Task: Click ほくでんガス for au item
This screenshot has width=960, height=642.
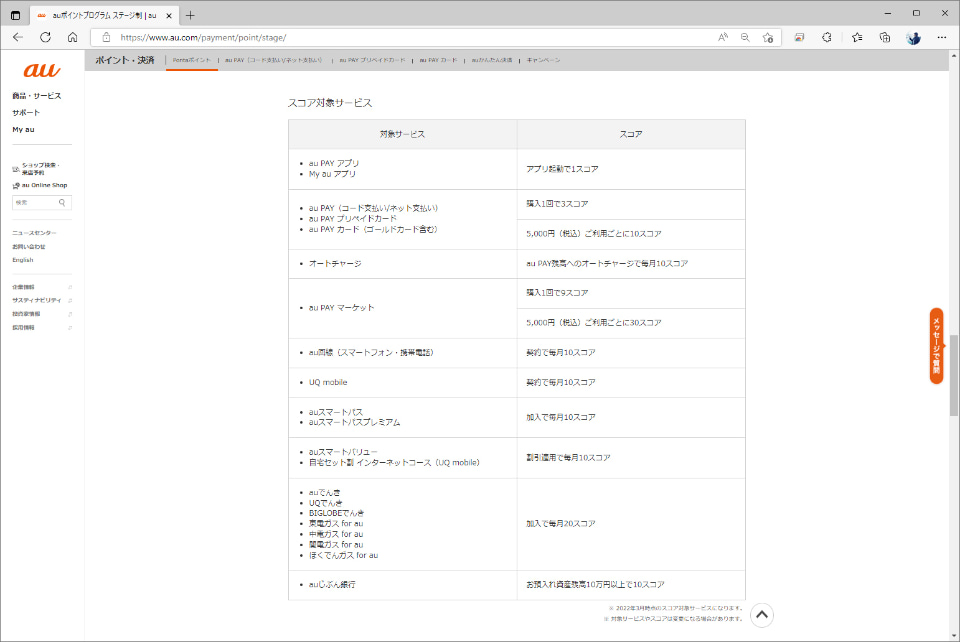Action: pos(343,555)
